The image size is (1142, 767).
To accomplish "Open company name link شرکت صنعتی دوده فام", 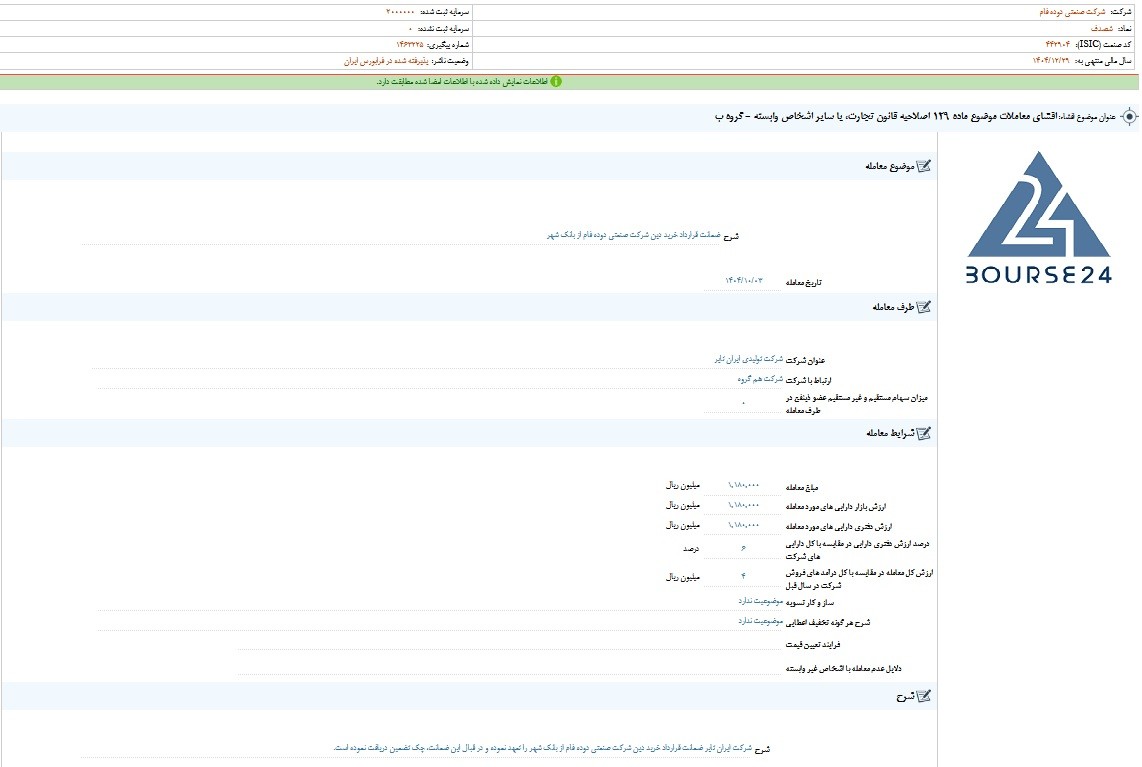I will [x=1072, y=12].
